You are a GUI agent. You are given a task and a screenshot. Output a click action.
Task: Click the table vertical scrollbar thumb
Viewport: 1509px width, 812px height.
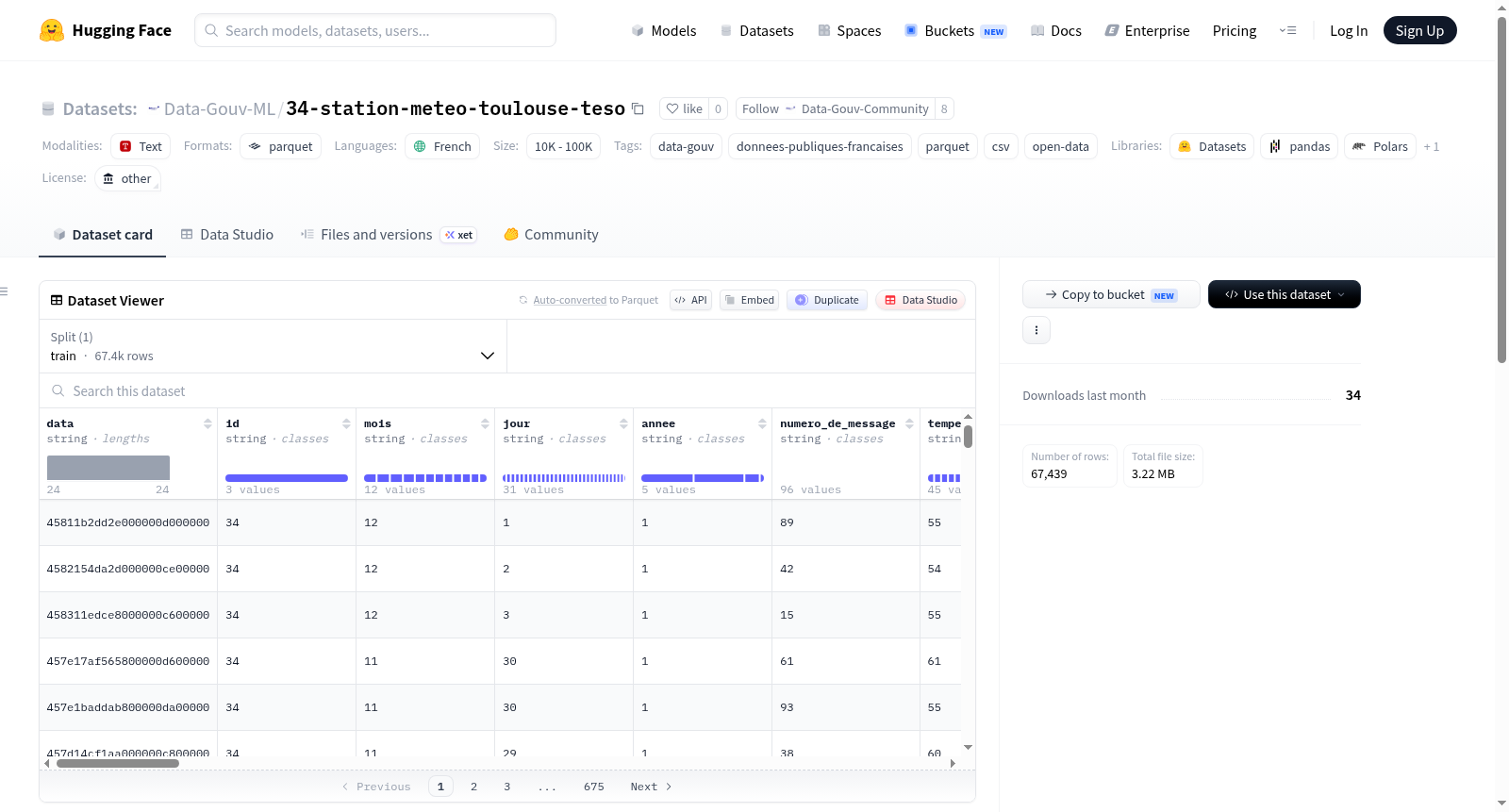click(968, 437)
